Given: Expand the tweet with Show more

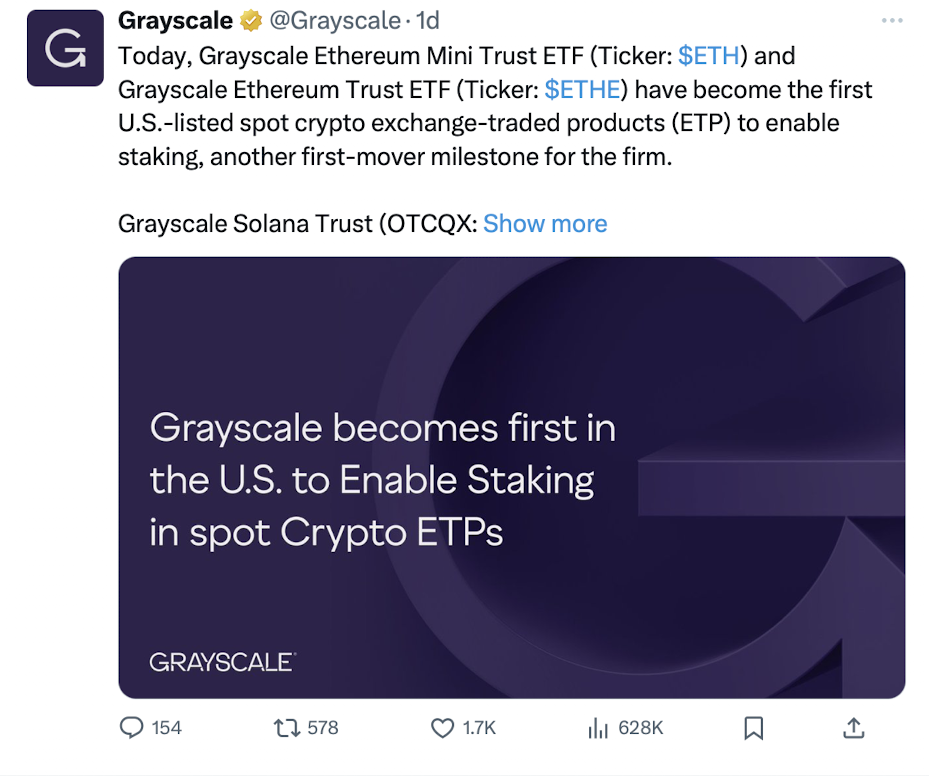Looking at the screenshot, I should (545, 223).
